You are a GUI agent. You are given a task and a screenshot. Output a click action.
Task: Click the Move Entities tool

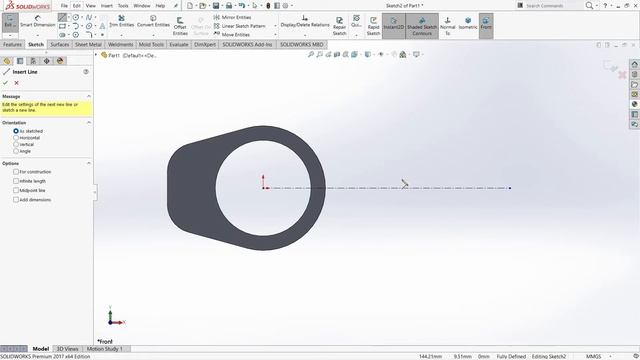(232, 35)
